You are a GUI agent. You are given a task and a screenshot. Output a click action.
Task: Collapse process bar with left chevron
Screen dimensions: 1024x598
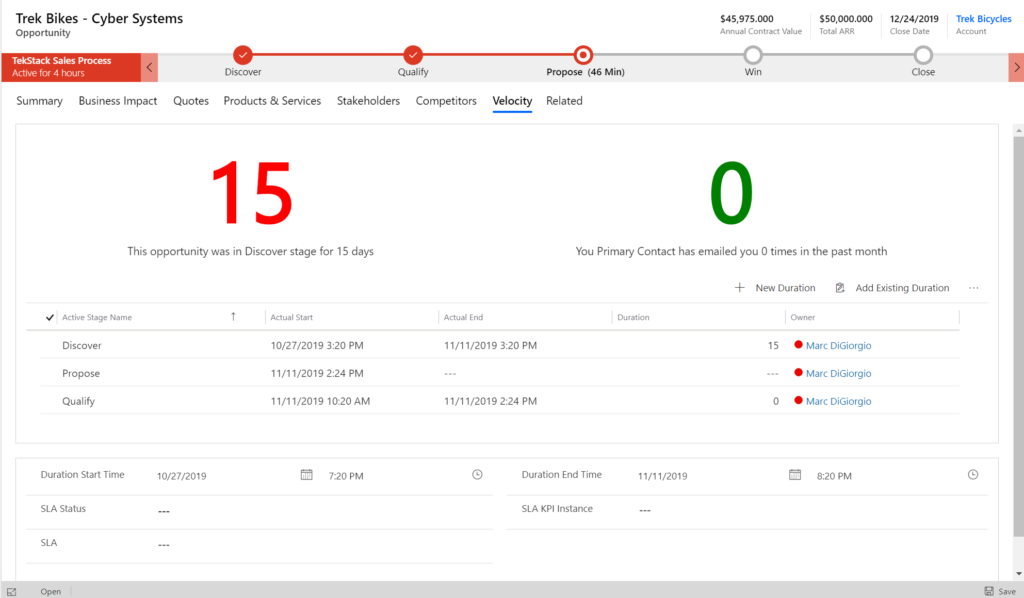click(150, 67)
